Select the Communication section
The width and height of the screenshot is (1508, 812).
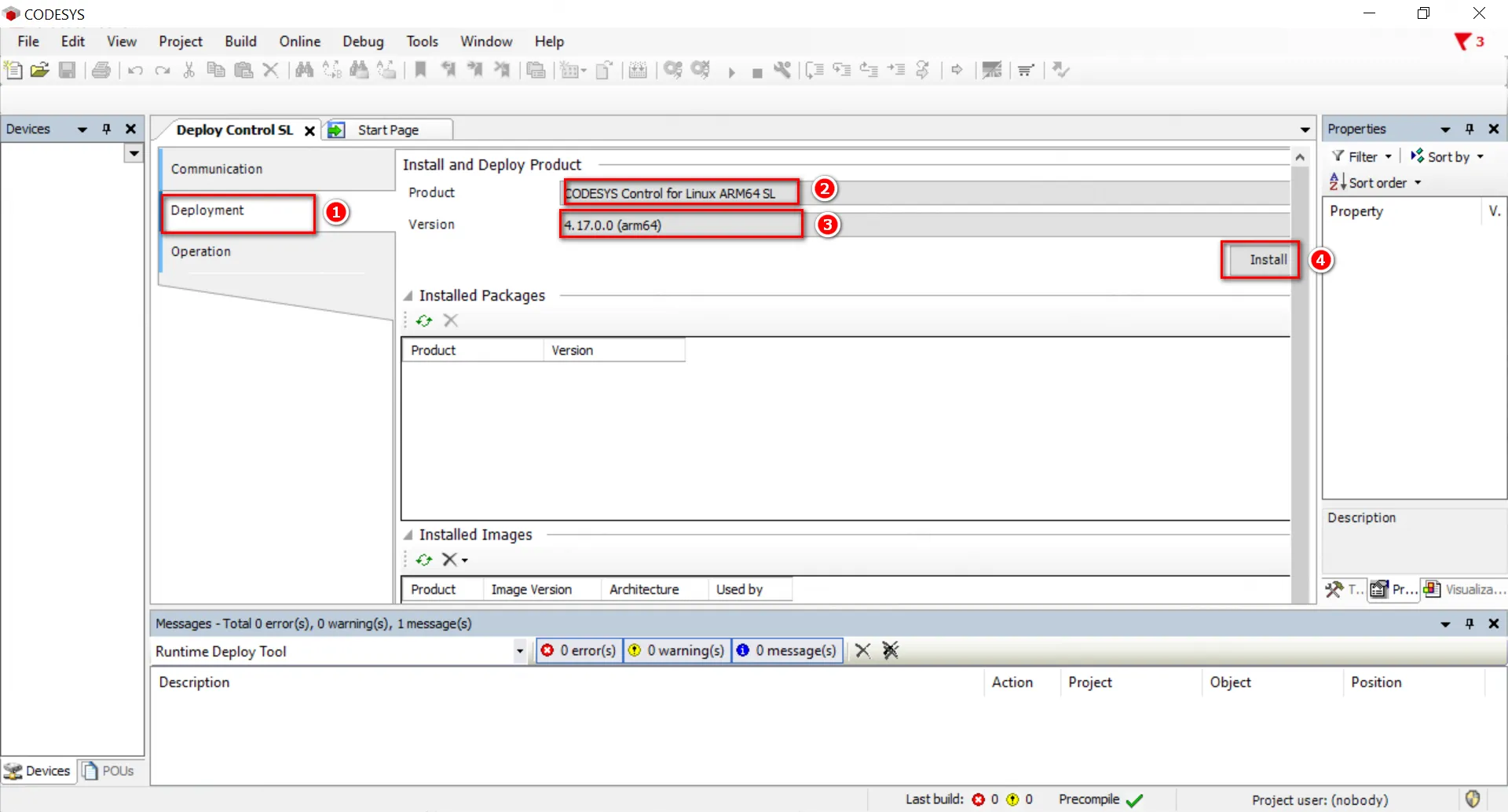217,169
